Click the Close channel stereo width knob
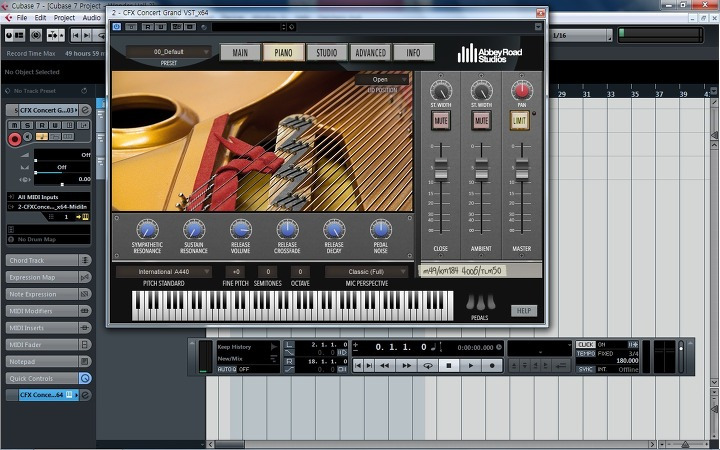720x450 pixels. click(x=441, y=90)
